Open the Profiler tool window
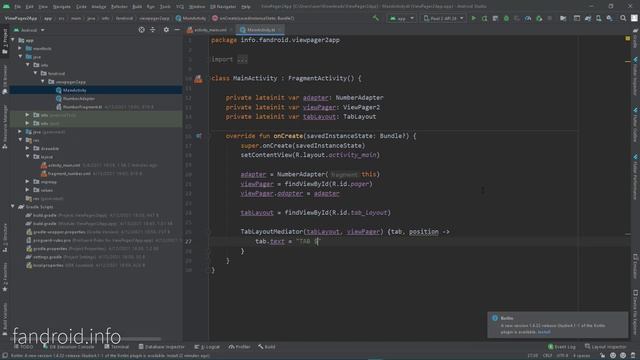 [x=239, y=347]
